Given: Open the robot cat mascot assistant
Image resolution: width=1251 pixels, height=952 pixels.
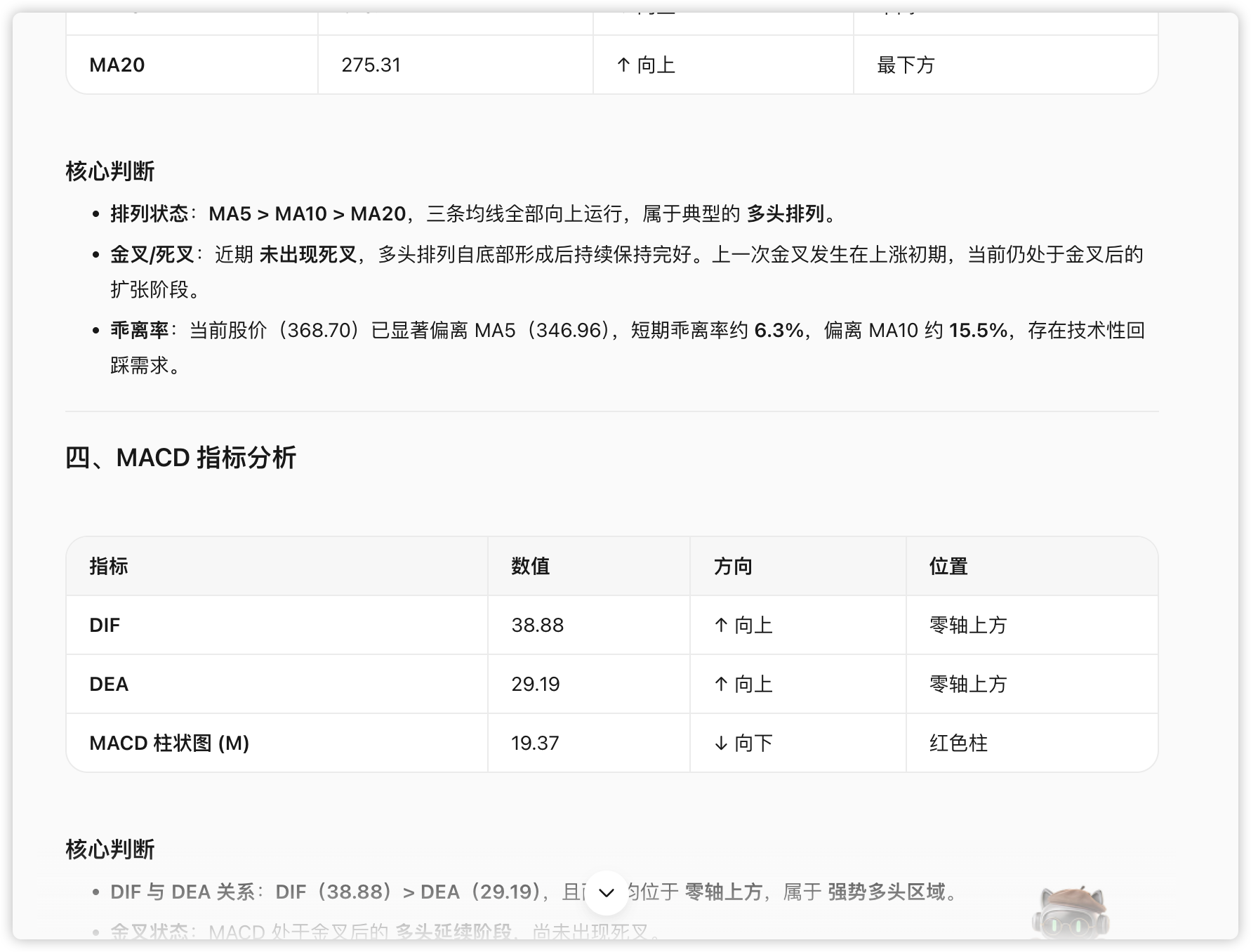Looking at the screenshot, I should click(1071, 911).
